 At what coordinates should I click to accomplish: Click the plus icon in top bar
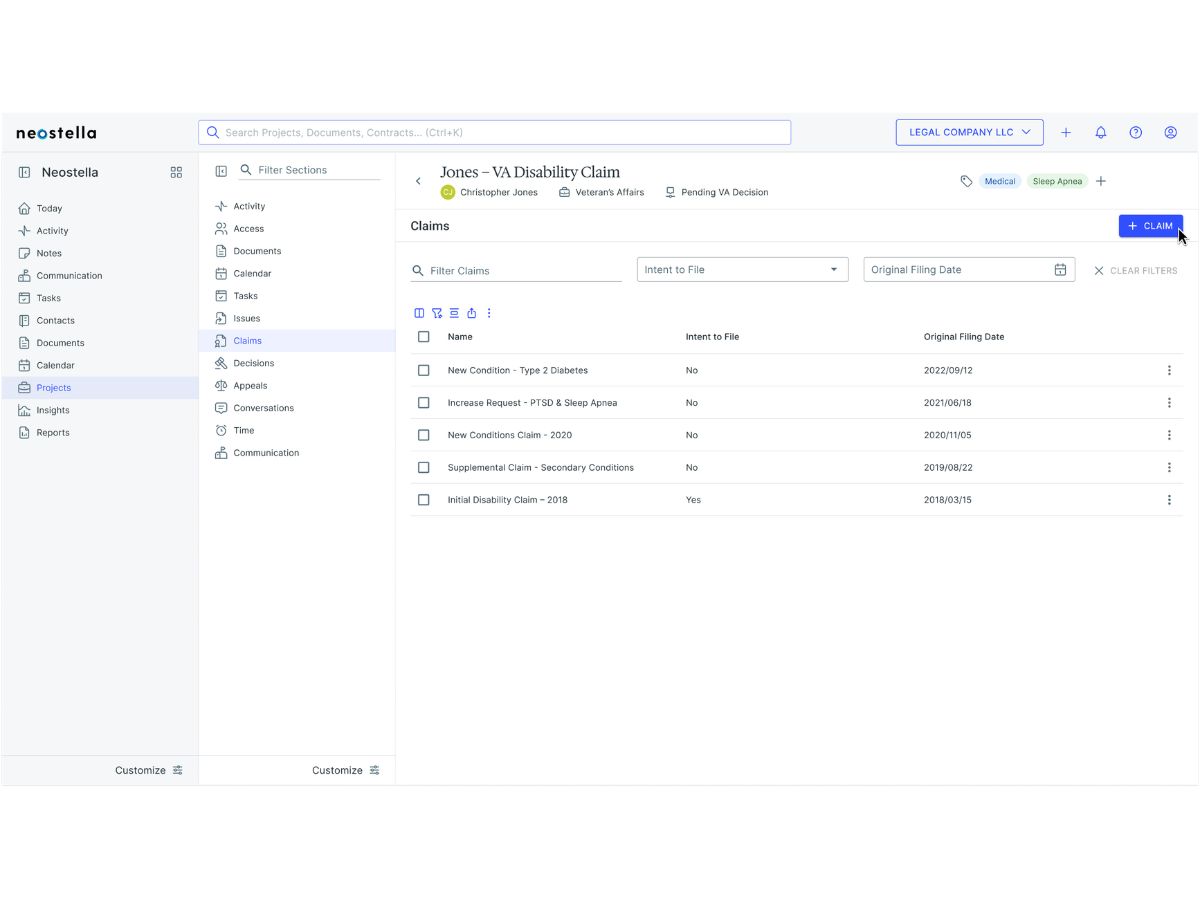[x=1066, y=132]
